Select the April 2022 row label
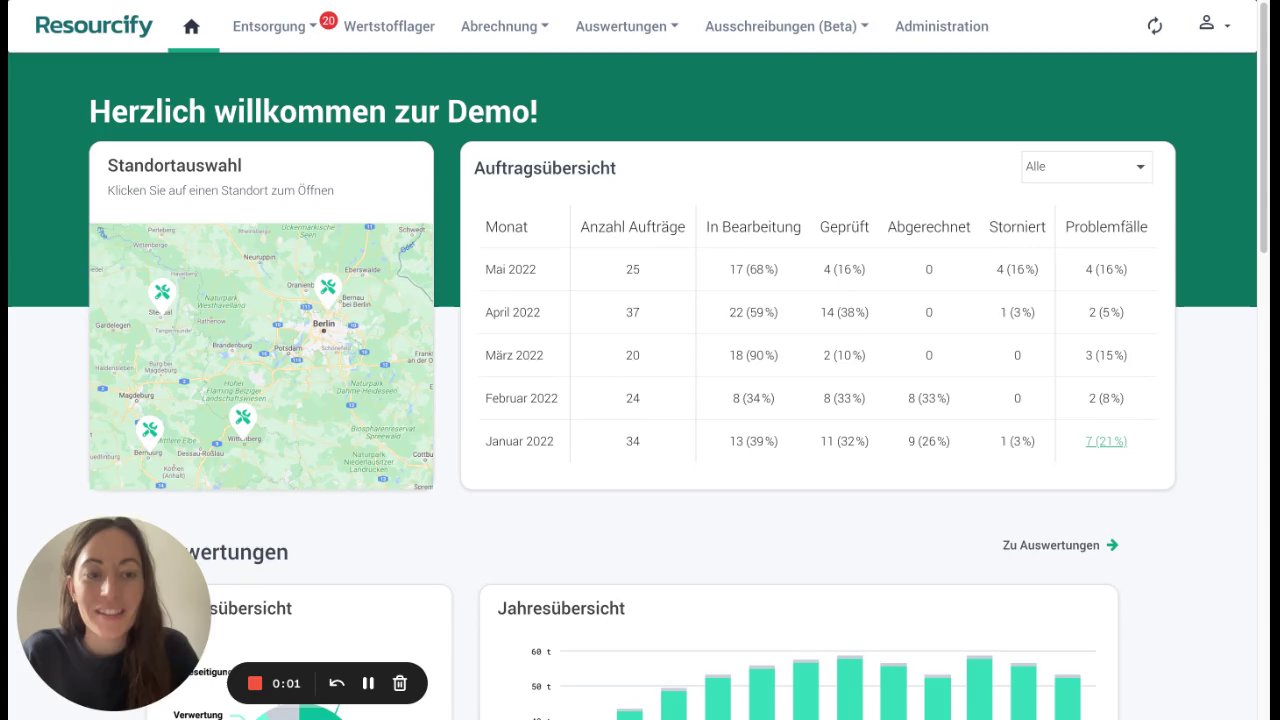Image resolution: width=1280 pixels, height=720 pixels. tap(513, 312)
